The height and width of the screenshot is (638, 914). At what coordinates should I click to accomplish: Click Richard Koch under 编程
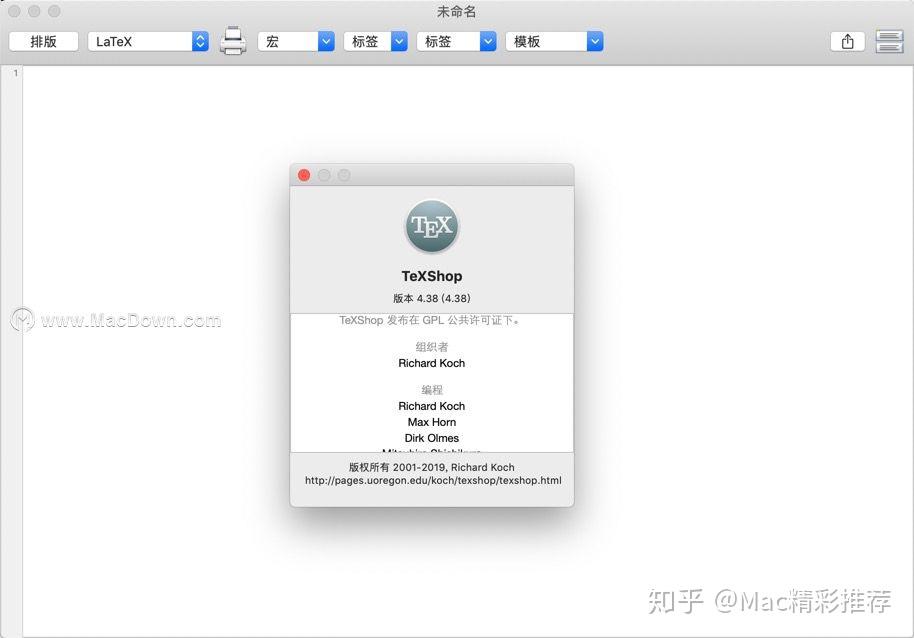coord(432,406)
